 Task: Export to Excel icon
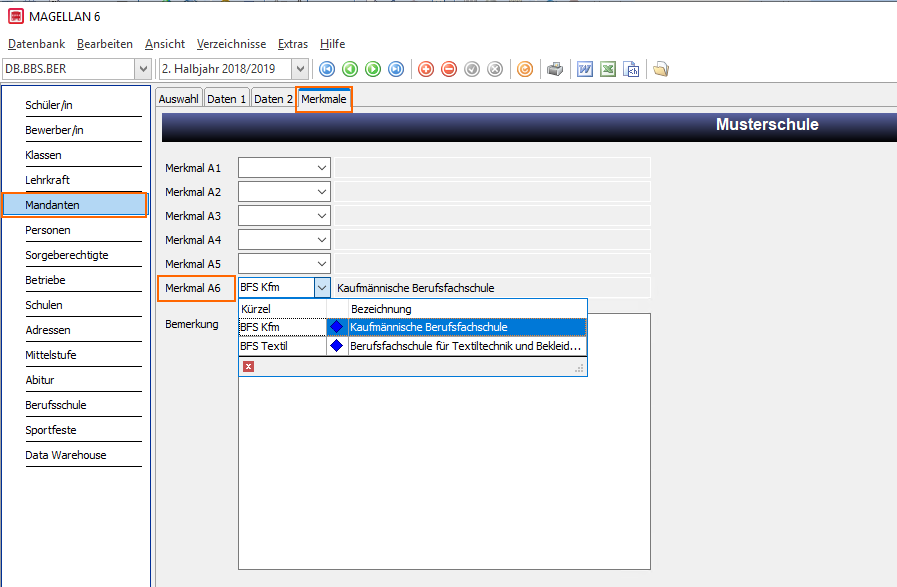coord(608,69)
